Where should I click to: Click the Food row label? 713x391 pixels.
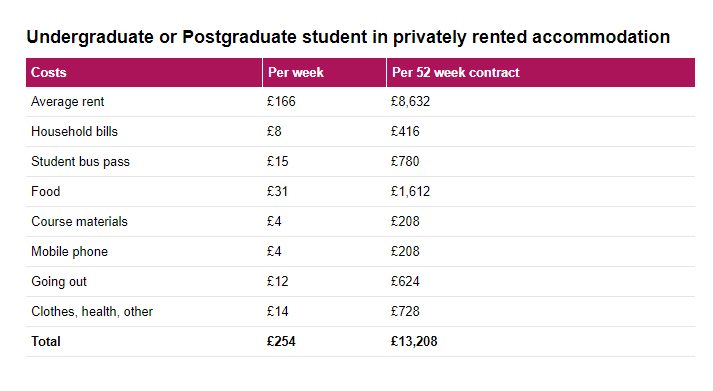(45, 191)
